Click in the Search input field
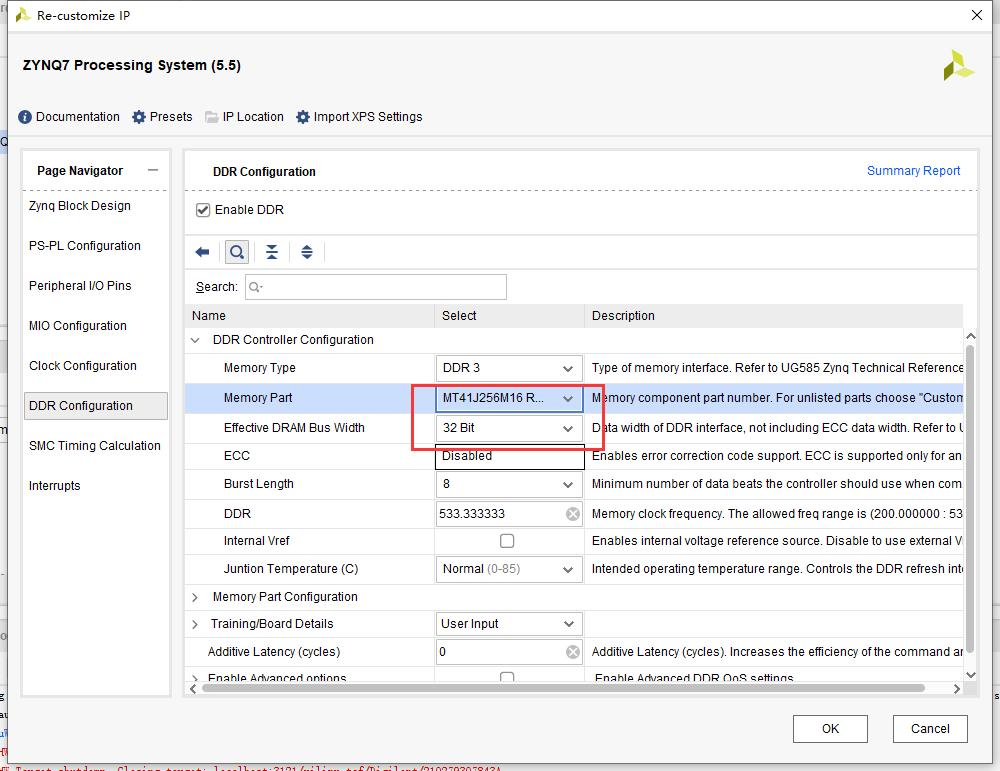Screen dimensions: 1000x771 (376, 287)
